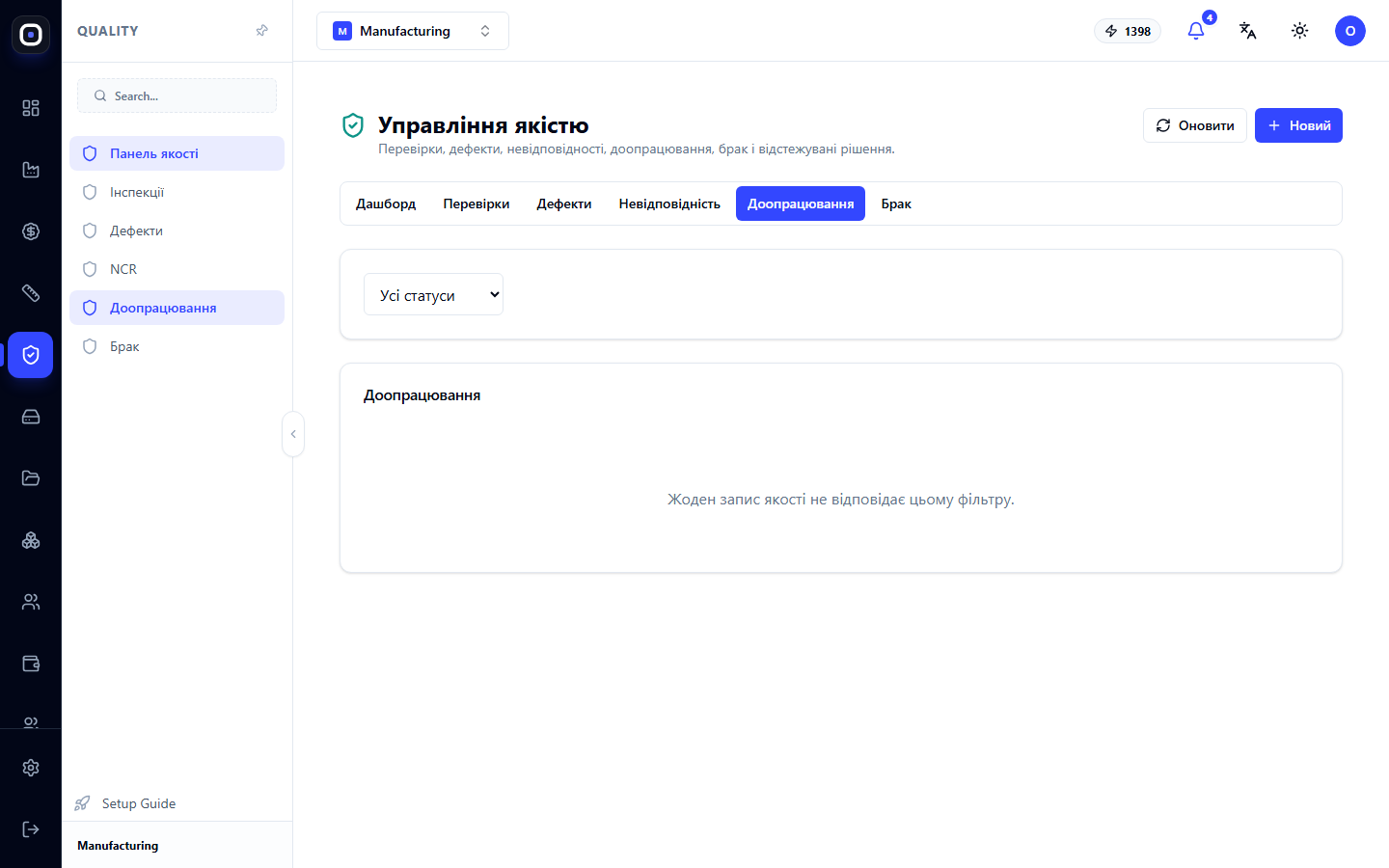This screenshot has height=868, width=1389.
Task: Open the user avatar "O" menu
Action: point(1350,31)
